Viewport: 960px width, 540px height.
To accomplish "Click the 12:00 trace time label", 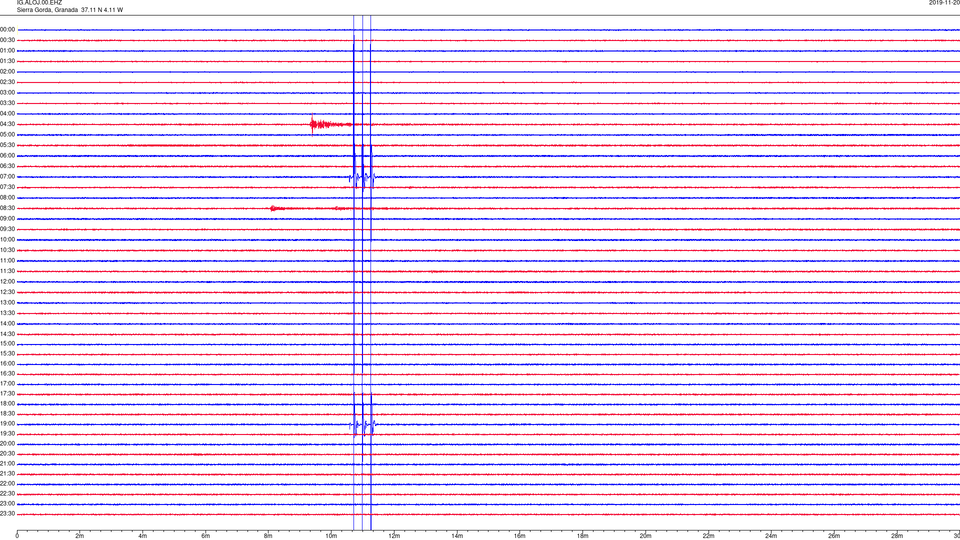I will pos(7,282).
